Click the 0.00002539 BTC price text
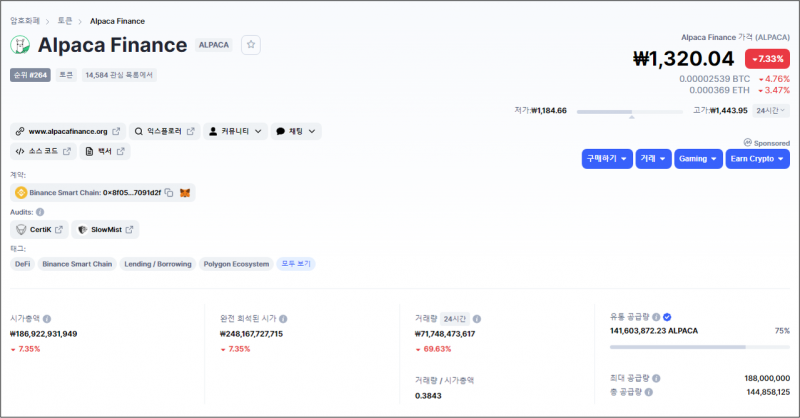 (714, 79)
